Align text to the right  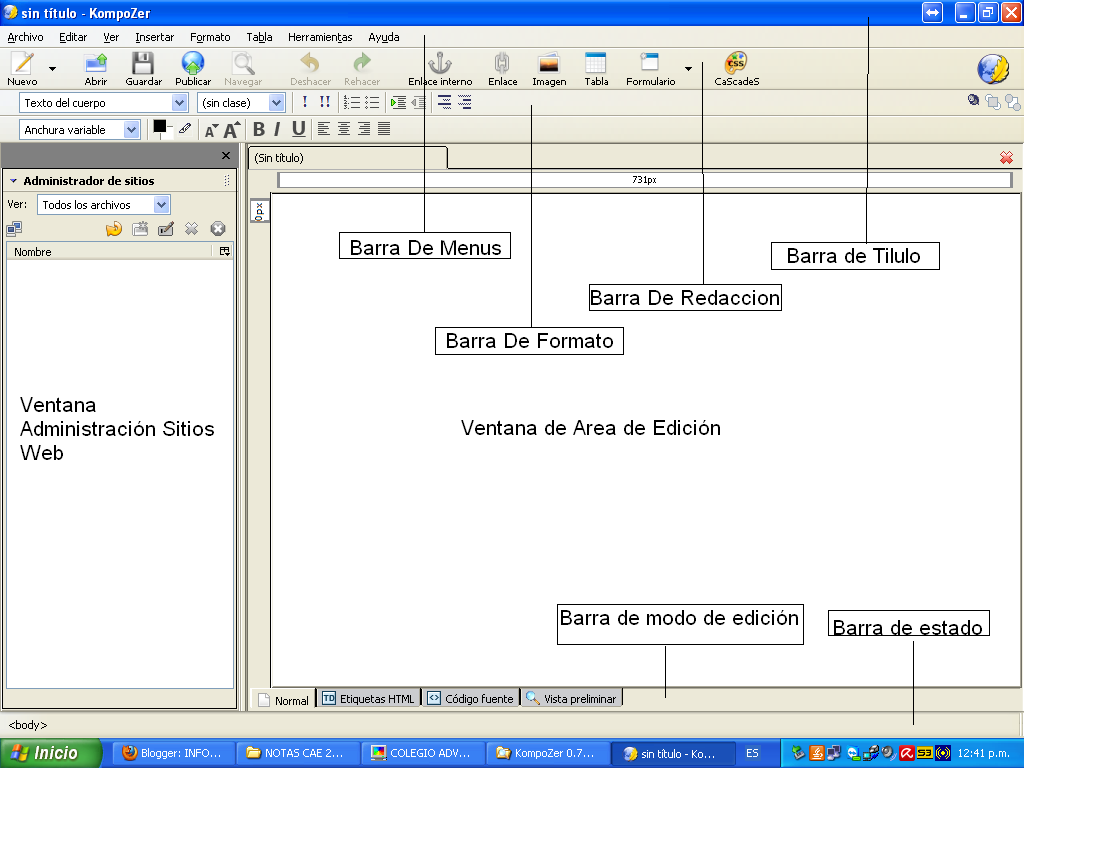point(364,129)
